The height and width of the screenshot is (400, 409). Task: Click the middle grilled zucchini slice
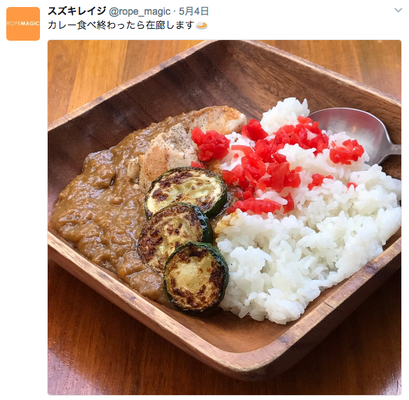point(174,233)
